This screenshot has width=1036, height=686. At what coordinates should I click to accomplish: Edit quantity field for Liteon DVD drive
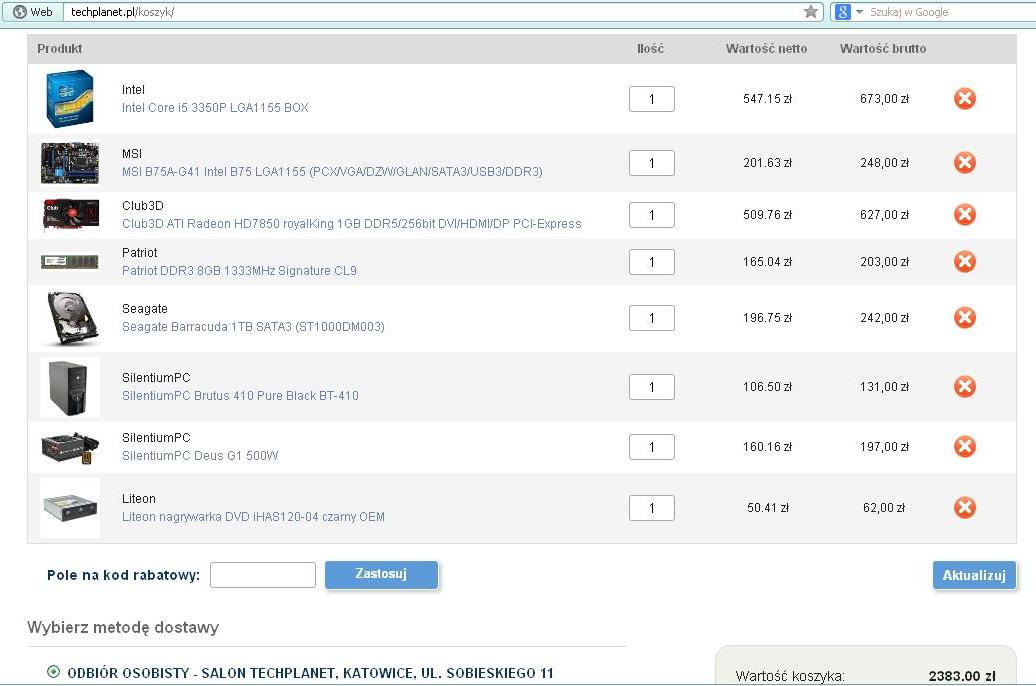651,508
